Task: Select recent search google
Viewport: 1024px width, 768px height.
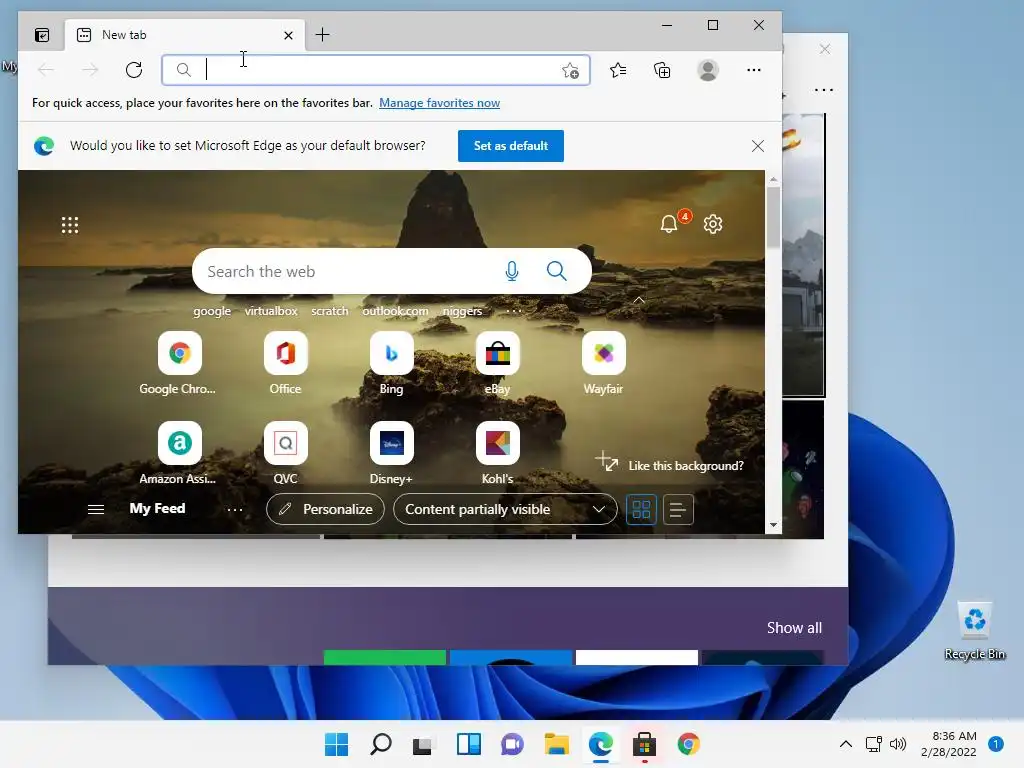Action: pyautogui.click(x=212, y=312)
